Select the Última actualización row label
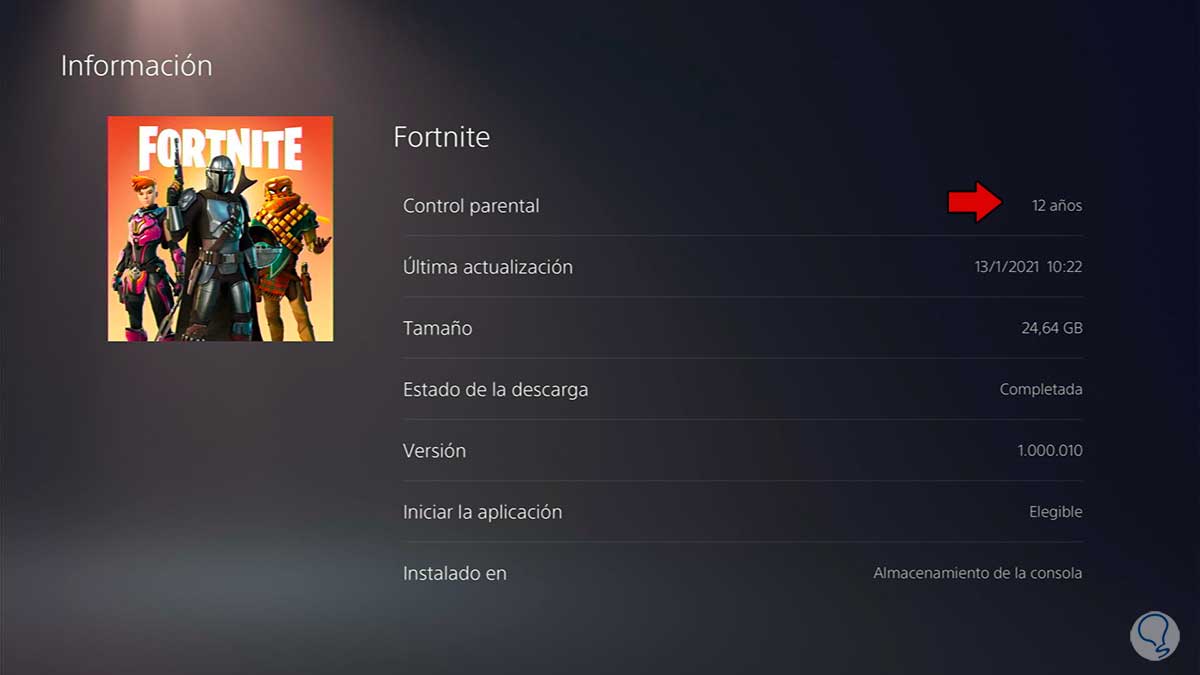1200x675 pixels. (x=488, y=267)
